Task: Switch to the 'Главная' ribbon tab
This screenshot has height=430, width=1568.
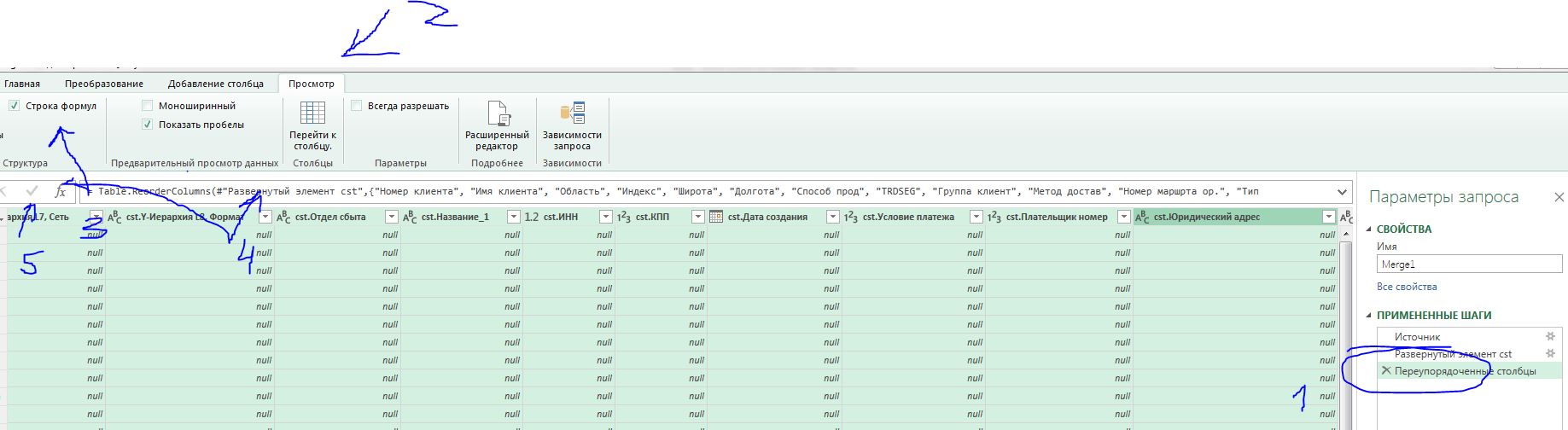Action: point(22,84)
